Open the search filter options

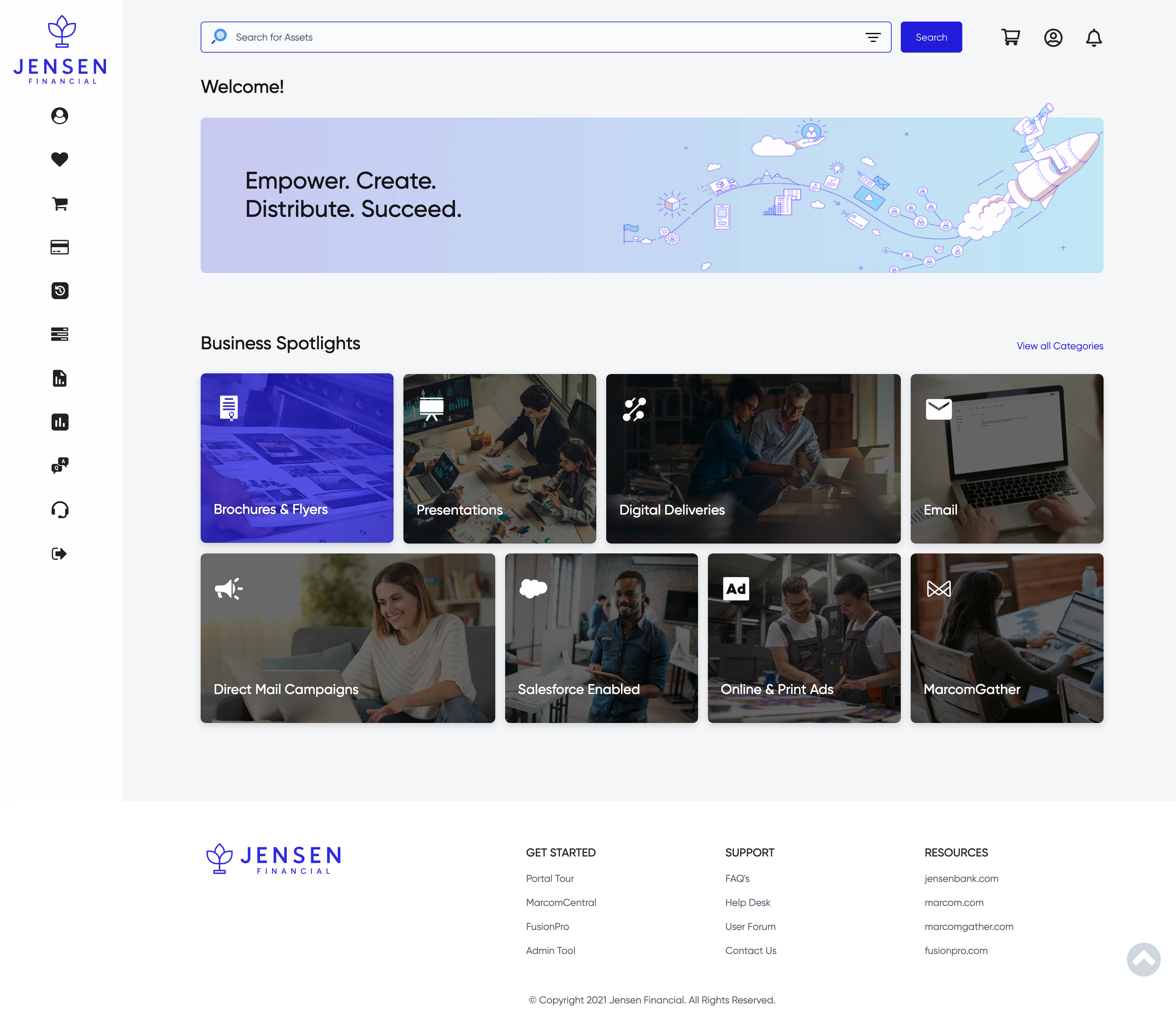coord(873,37)
